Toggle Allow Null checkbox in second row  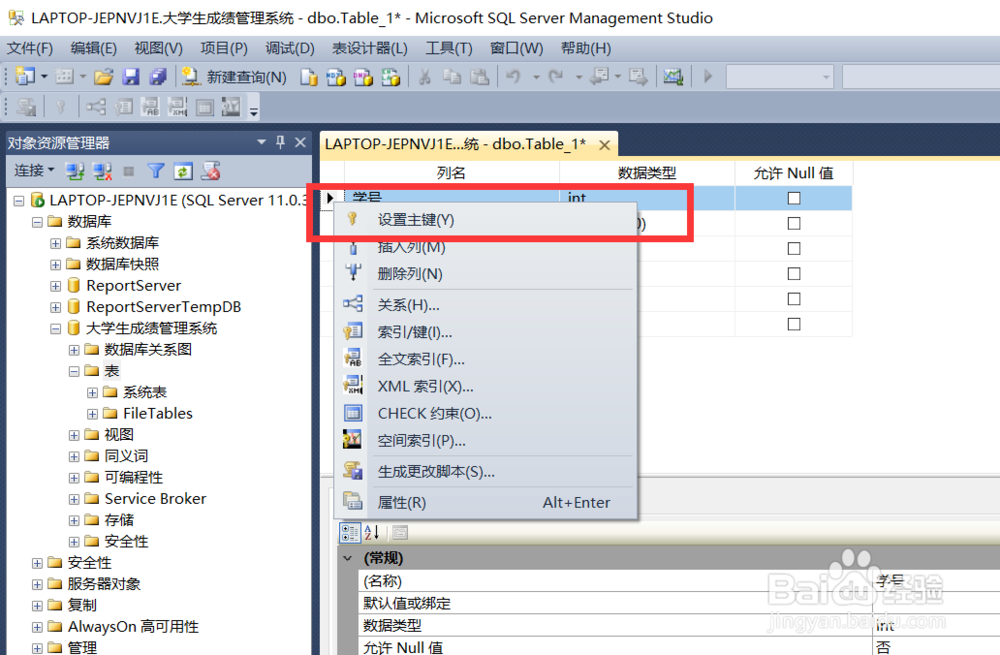click(x=794, y=223)
